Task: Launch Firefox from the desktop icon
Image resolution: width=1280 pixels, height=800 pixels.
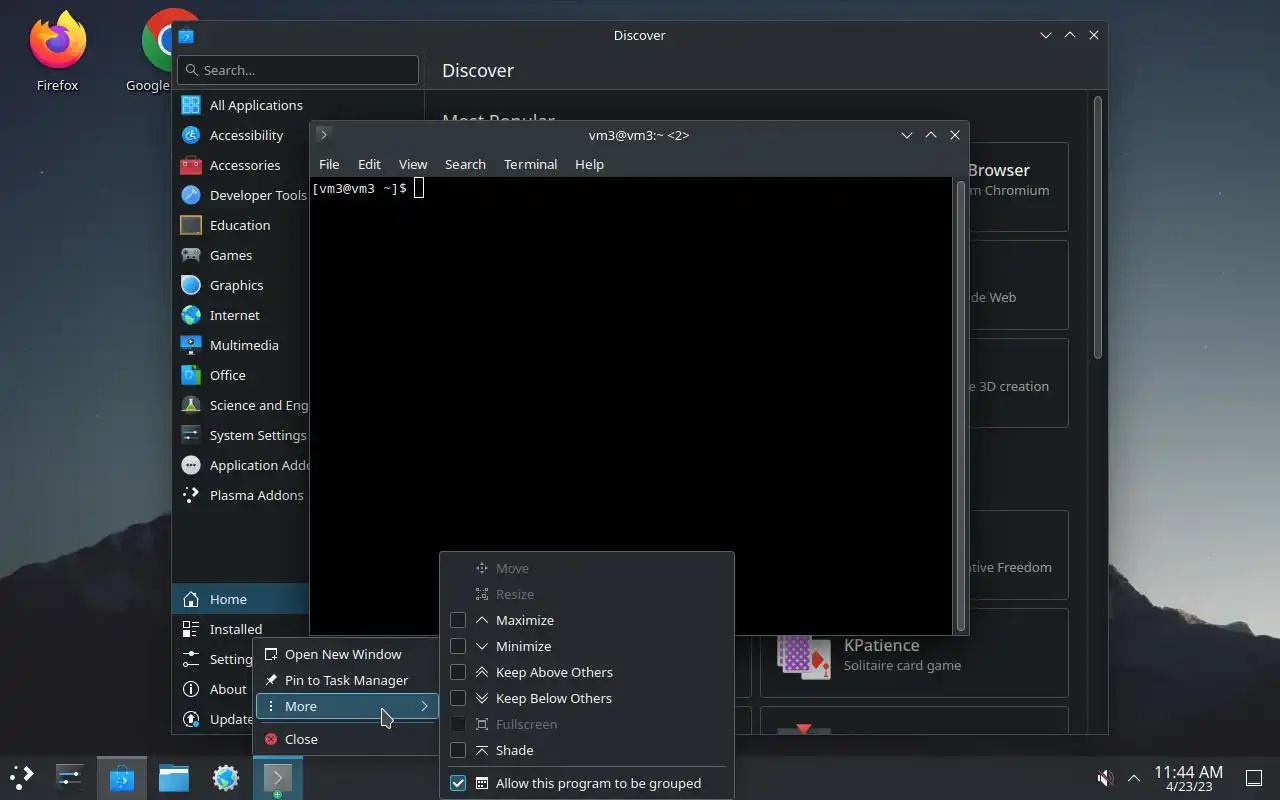Action: point(58,42)
